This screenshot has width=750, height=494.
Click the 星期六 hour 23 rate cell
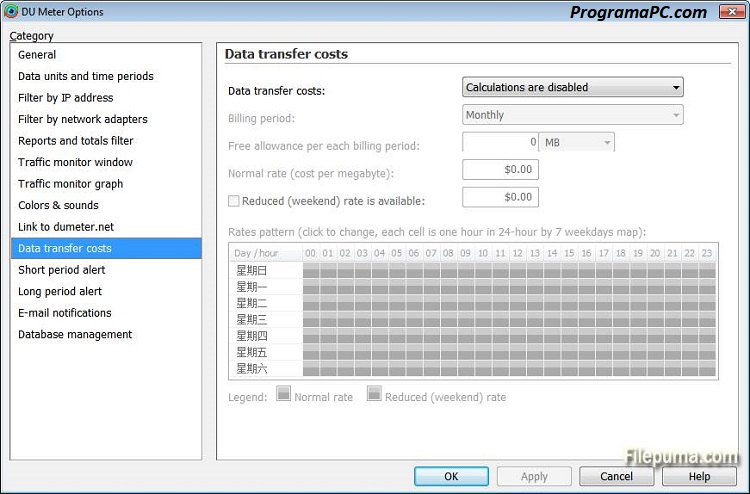click(x=707, y=368)
